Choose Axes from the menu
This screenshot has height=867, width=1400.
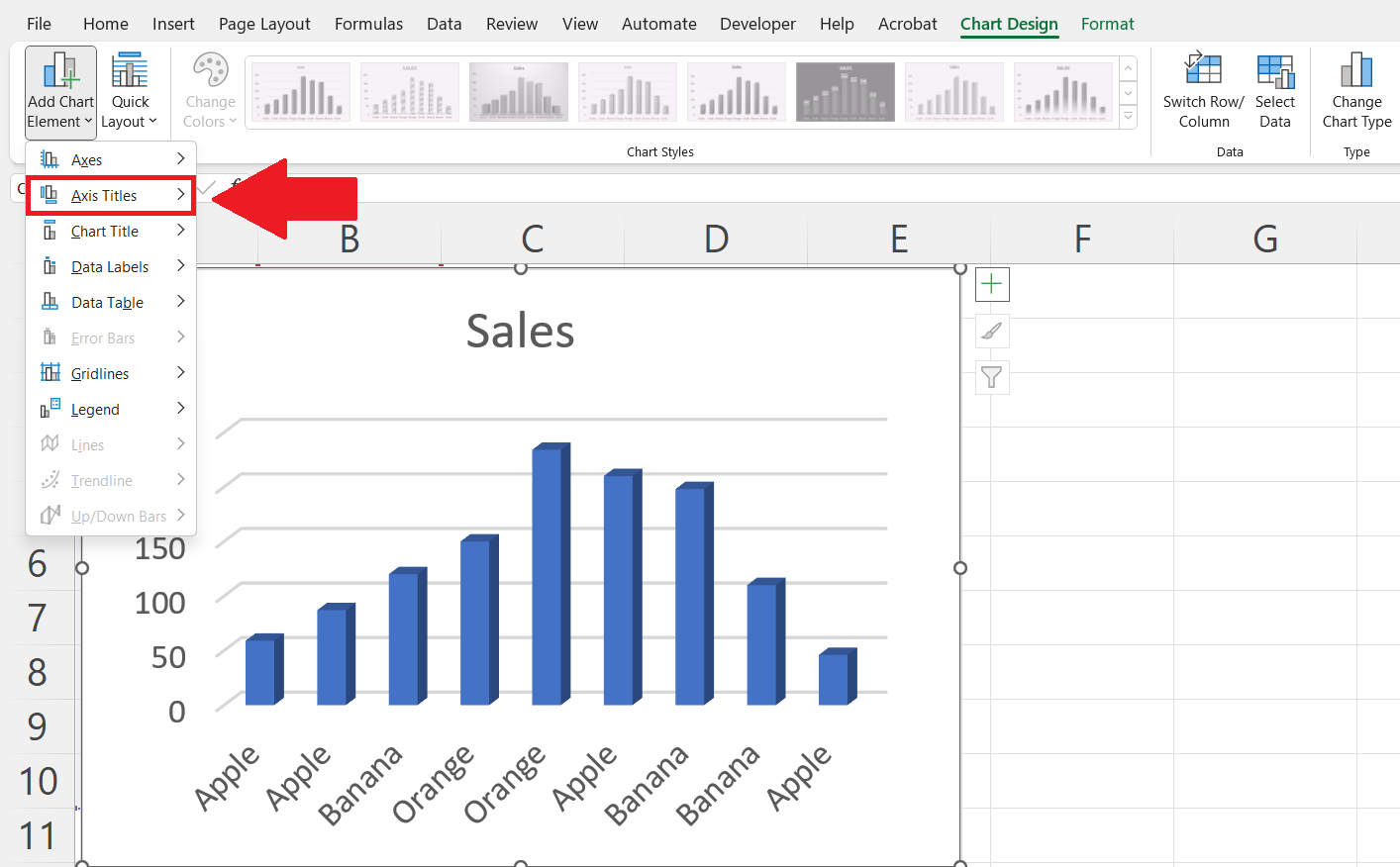[111, 159]
